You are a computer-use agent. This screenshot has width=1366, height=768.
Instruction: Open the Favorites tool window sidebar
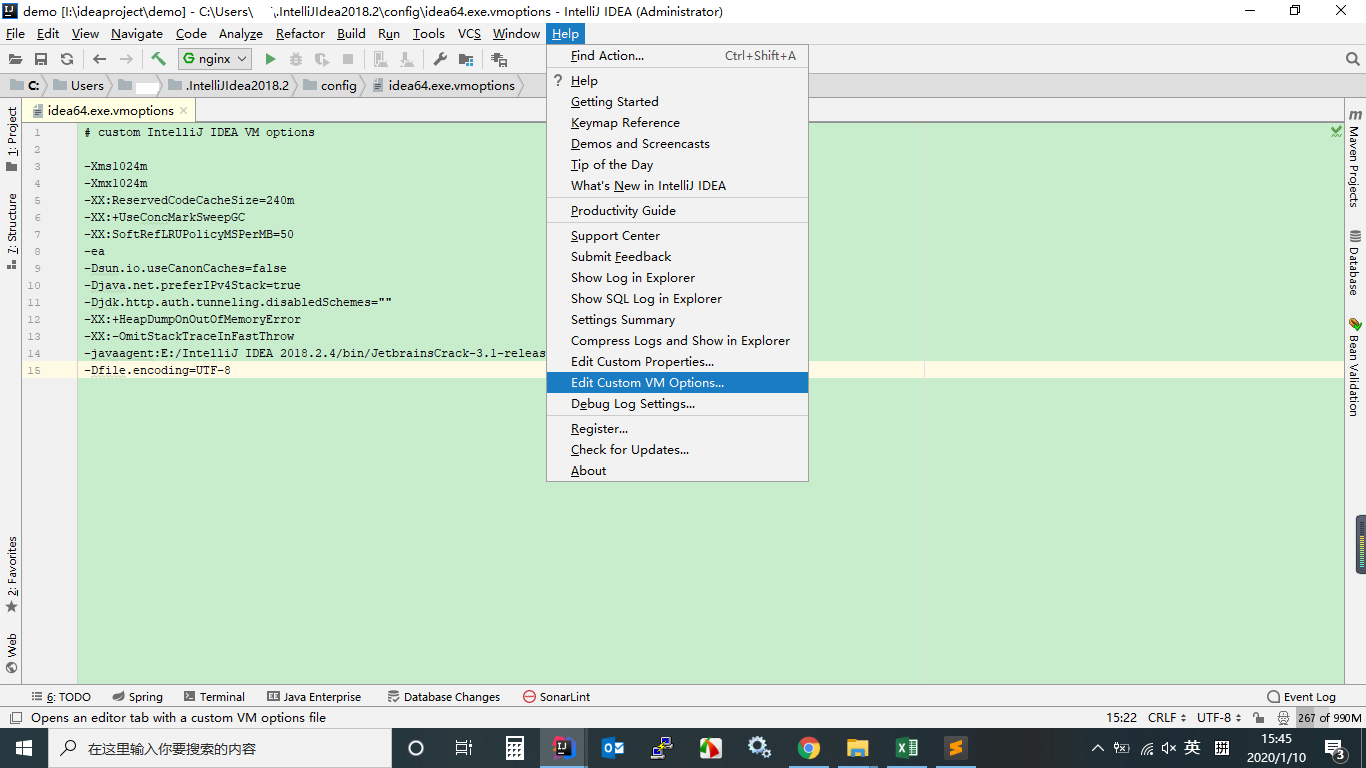point(12,574)
